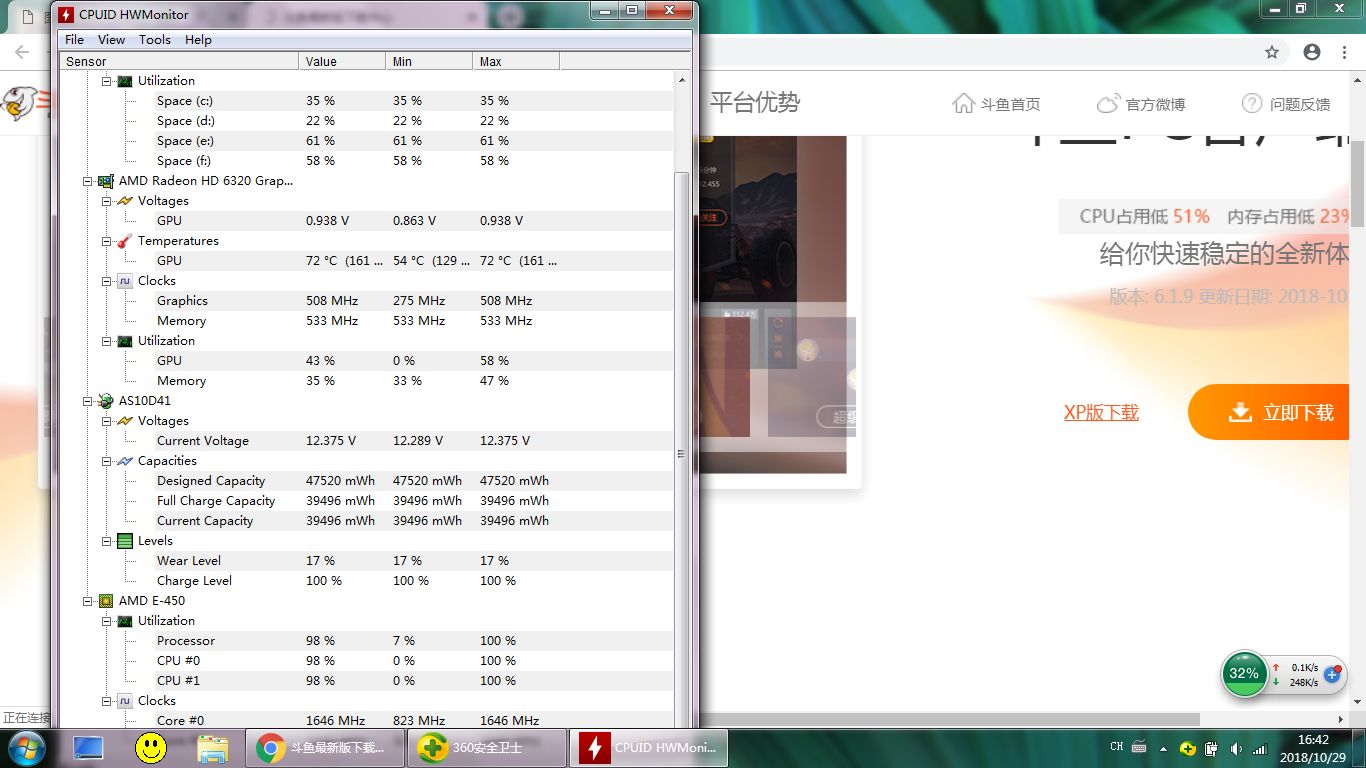Click the blue monitor icon on the taskbar
Viewport: 1366px width, 768px height.
point(88,747)
